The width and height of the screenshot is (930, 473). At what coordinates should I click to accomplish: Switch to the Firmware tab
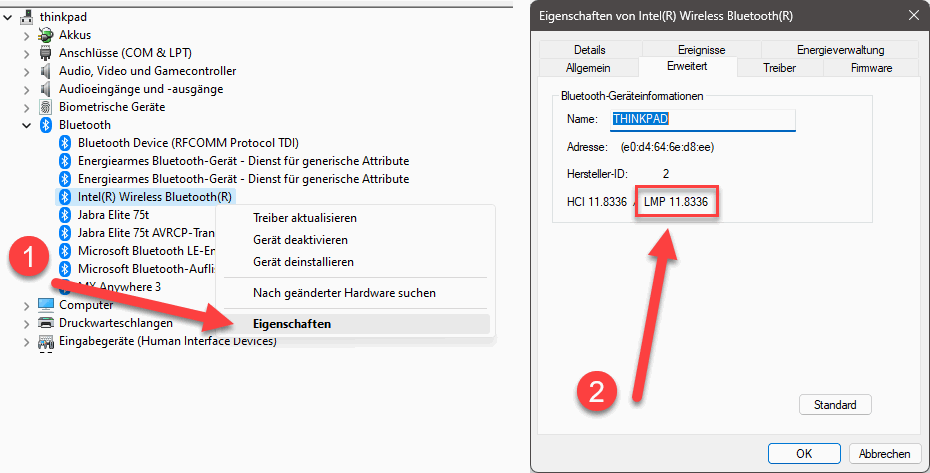tap(871, 68)
